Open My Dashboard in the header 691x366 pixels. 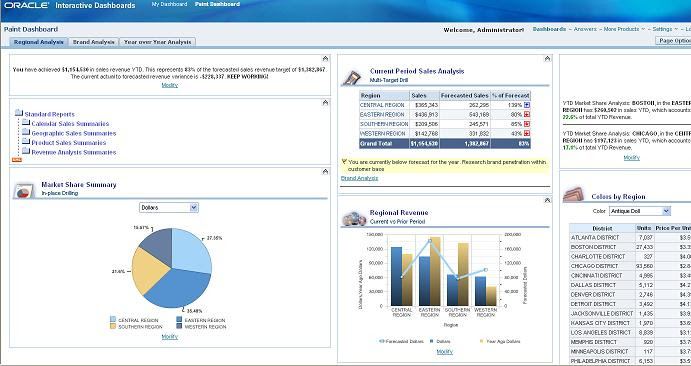[169, 4]
